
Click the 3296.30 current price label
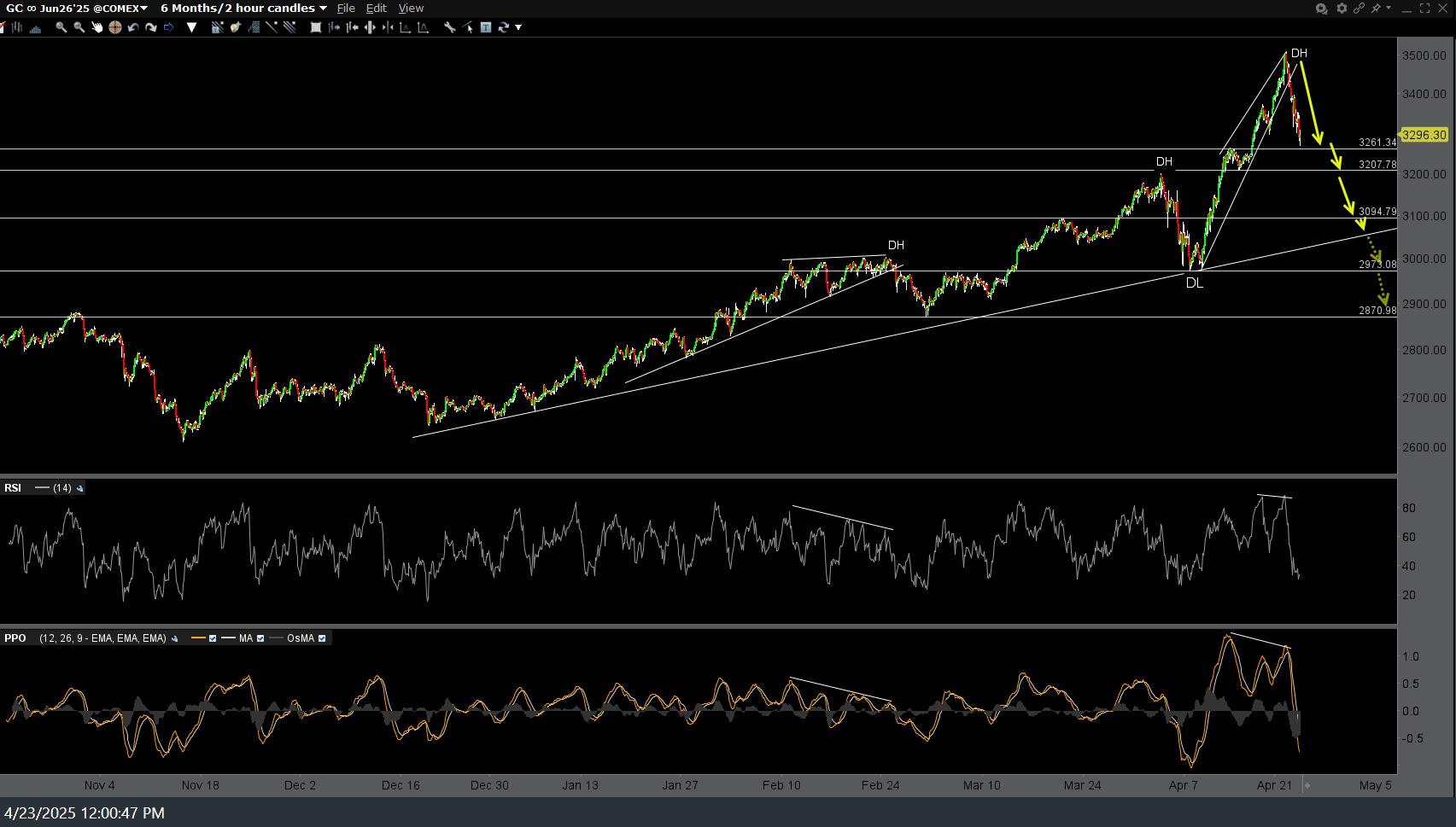pos(1424,135)
